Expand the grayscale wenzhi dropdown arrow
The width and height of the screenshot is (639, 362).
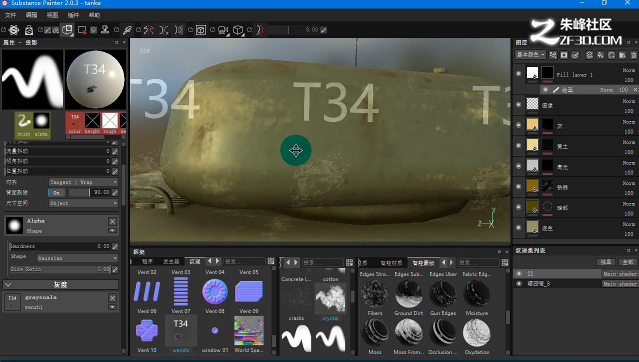112,307
